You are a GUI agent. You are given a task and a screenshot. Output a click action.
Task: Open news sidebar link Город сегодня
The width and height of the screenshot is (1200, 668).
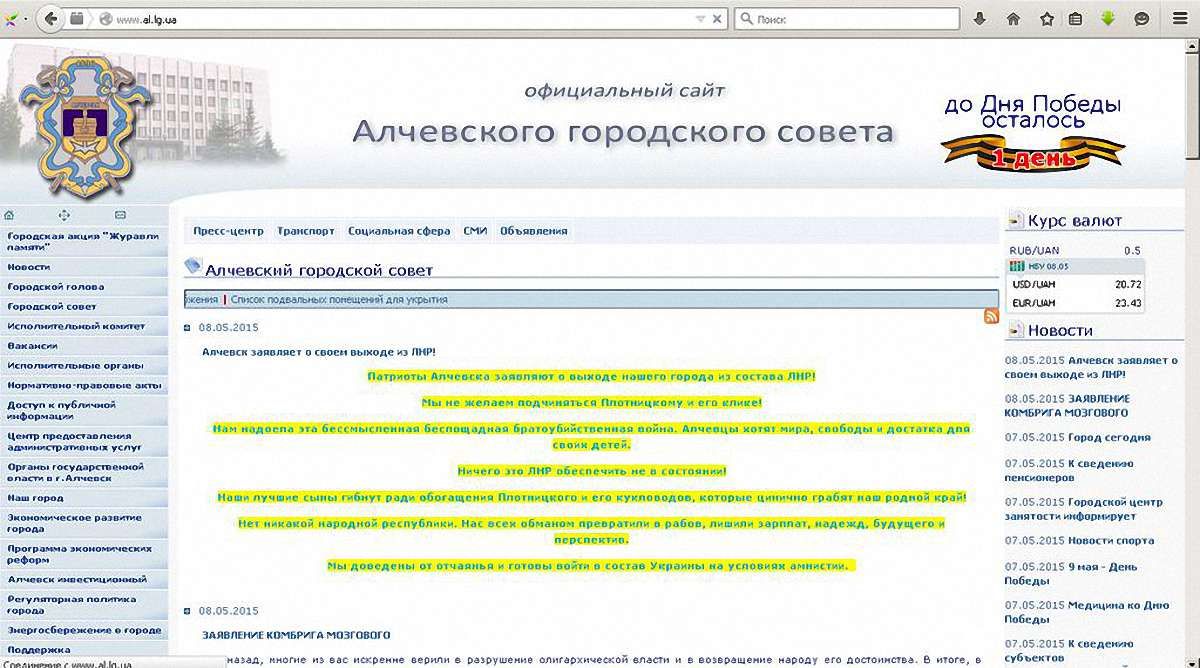point(1109,437)
